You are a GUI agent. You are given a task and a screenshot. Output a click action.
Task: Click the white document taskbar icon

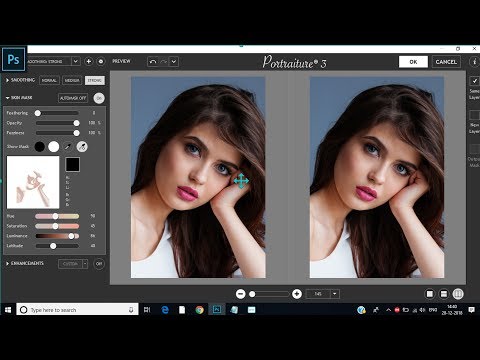(182, 310)
